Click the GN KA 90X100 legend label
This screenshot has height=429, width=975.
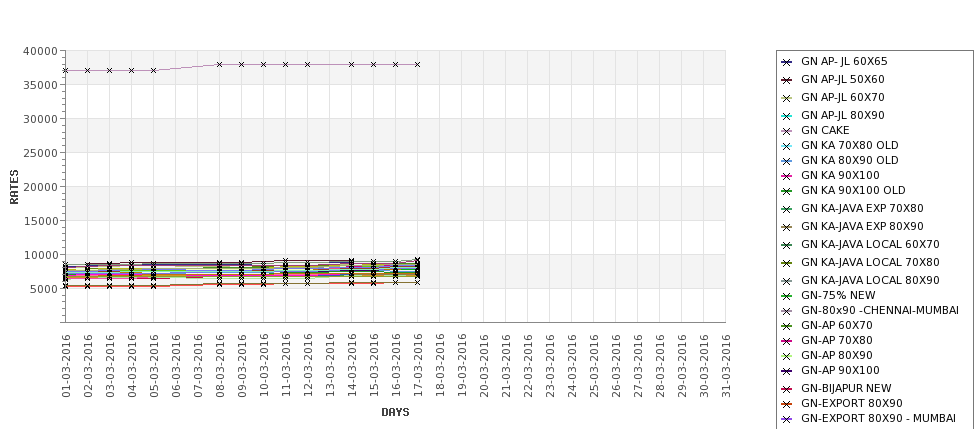[840, 175]
